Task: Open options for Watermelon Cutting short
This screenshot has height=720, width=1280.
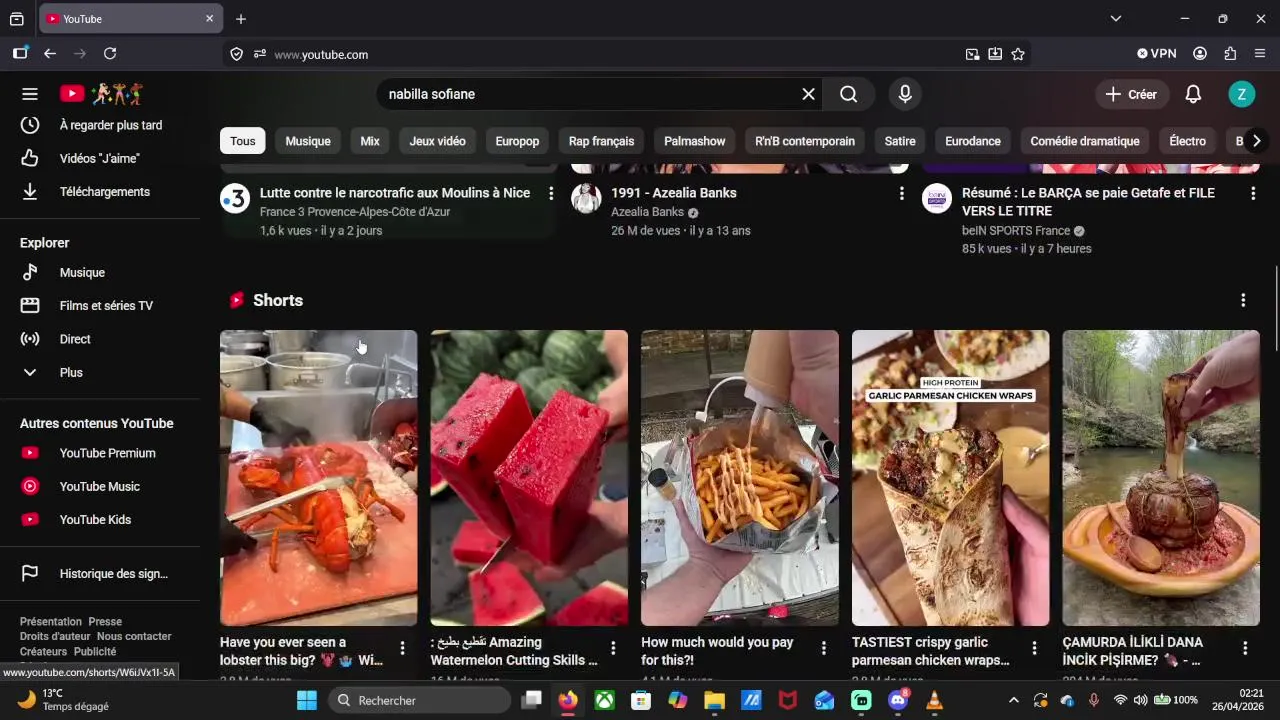Action: (x=613, y=648)
